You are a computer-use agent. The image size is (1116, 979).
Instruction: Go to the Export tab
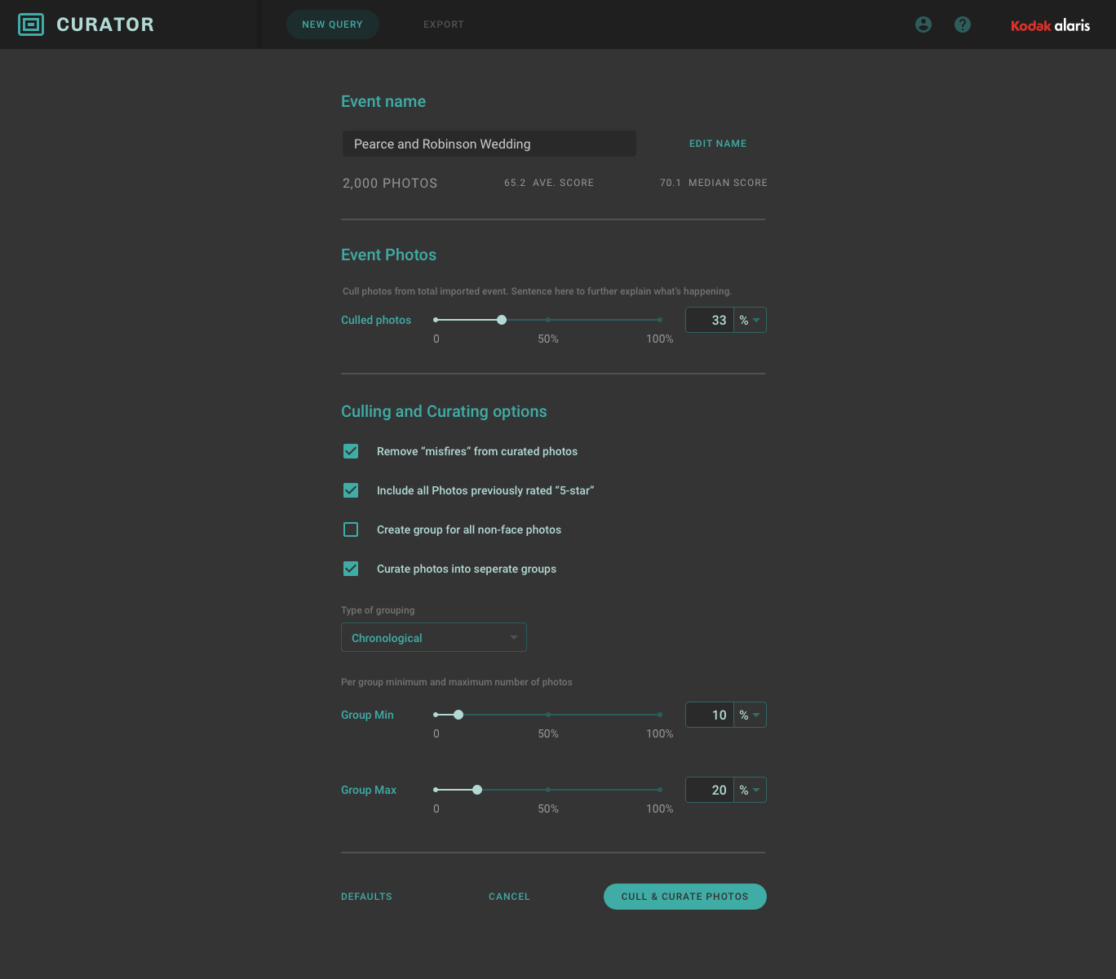pyautogui.click(x=443, y=25)
